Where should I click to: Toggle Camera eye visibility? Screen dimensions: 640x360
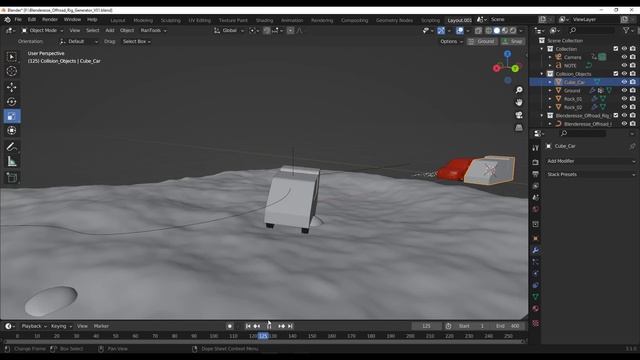pos(624,57)
